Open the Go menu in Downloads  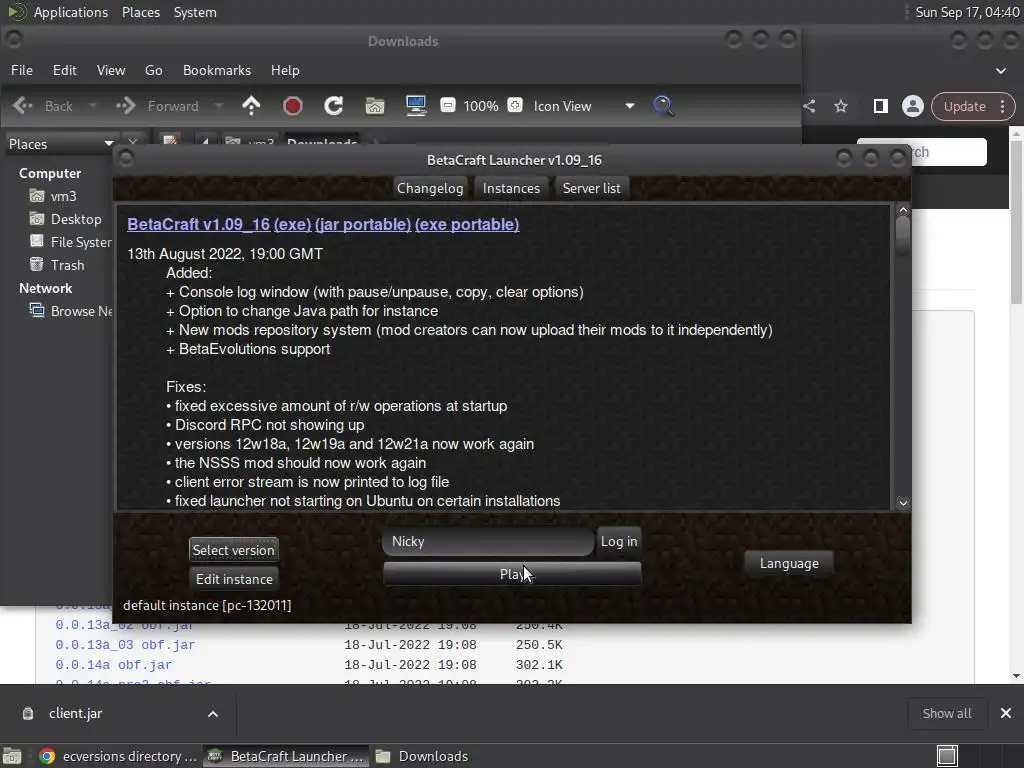153,70
